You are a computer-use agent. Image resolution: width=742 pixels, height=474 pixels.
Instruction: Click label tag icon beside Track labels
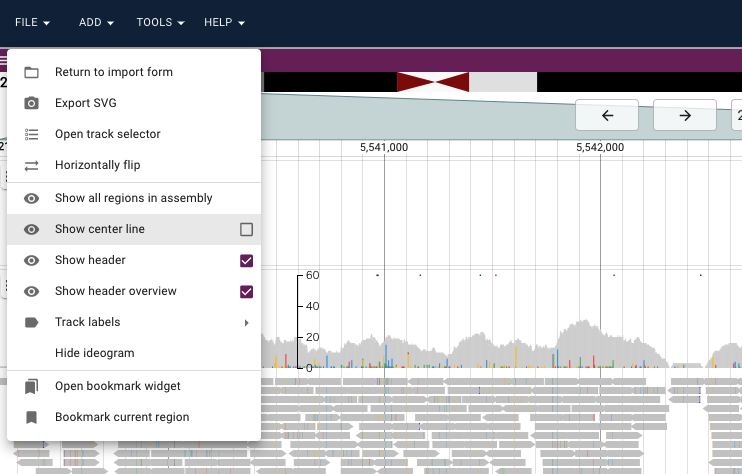coord(32,323)
